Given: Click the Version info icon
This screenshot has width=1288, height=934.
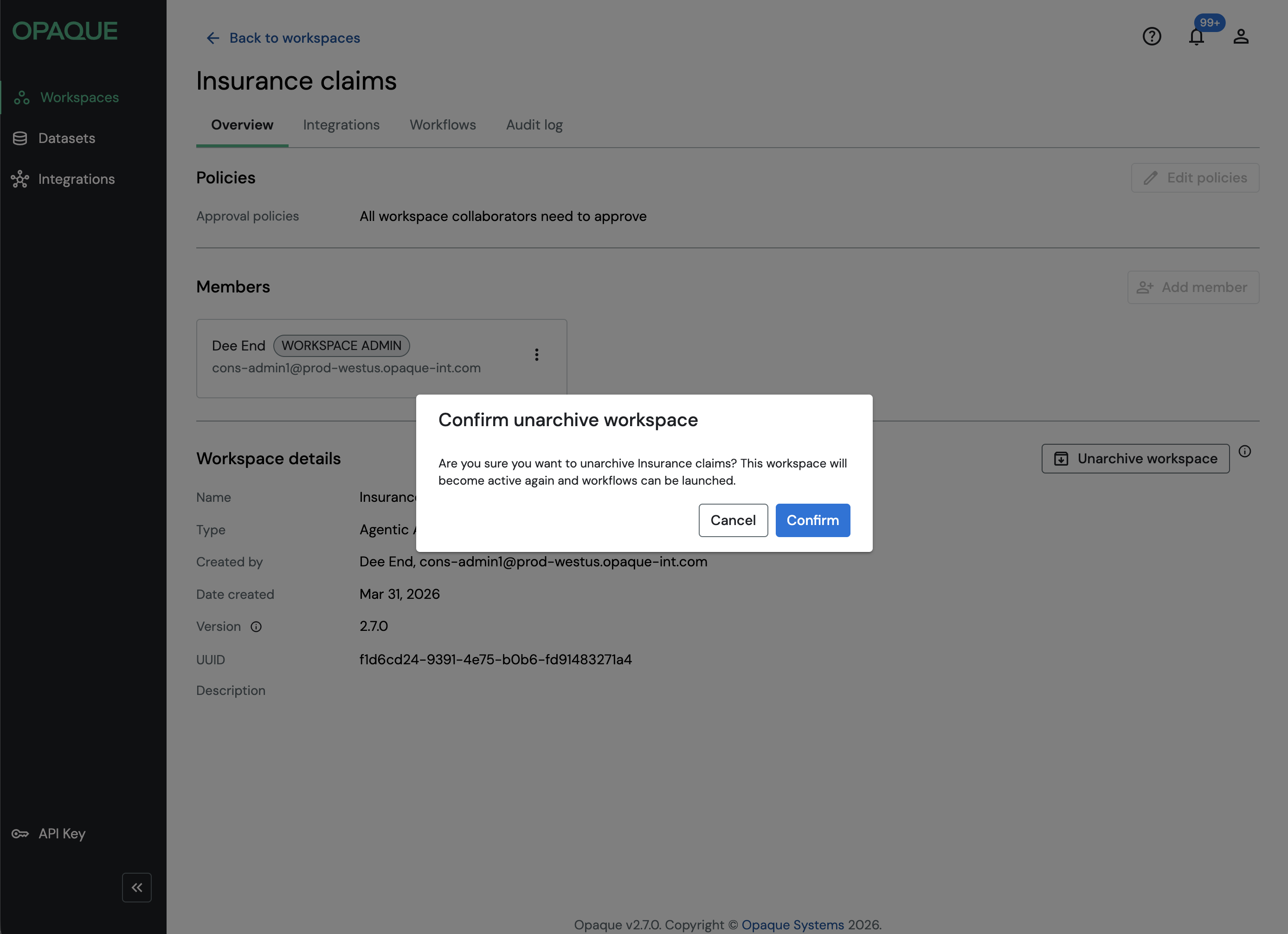Looking at the screenshot, I should tap(256, 627).
